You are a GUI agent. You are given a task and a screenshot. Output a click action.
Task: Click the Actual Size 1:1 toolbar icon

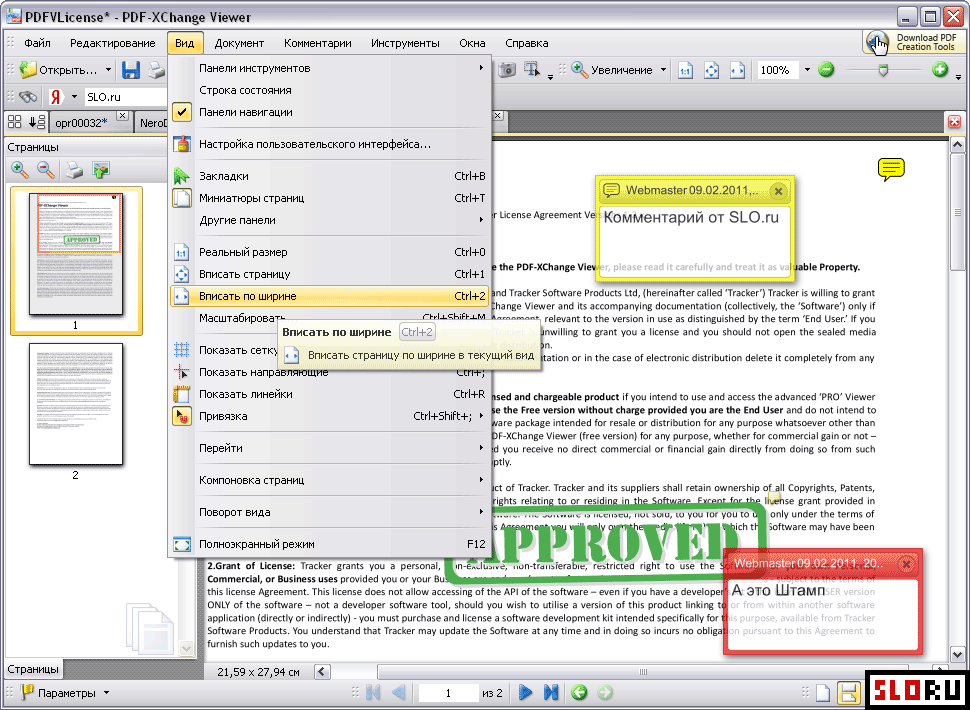pos(685,70)
